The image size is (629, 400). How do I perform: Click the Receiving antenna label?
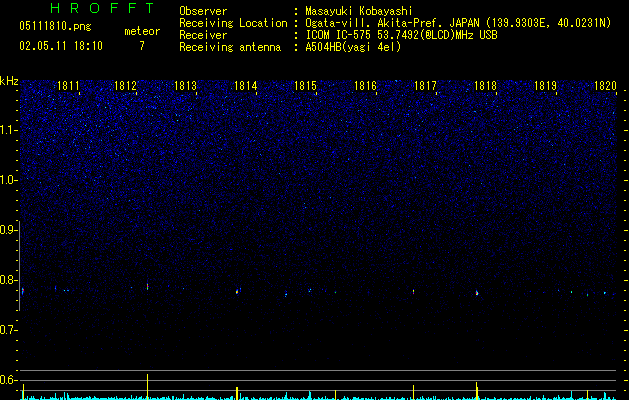pos(230,47)
